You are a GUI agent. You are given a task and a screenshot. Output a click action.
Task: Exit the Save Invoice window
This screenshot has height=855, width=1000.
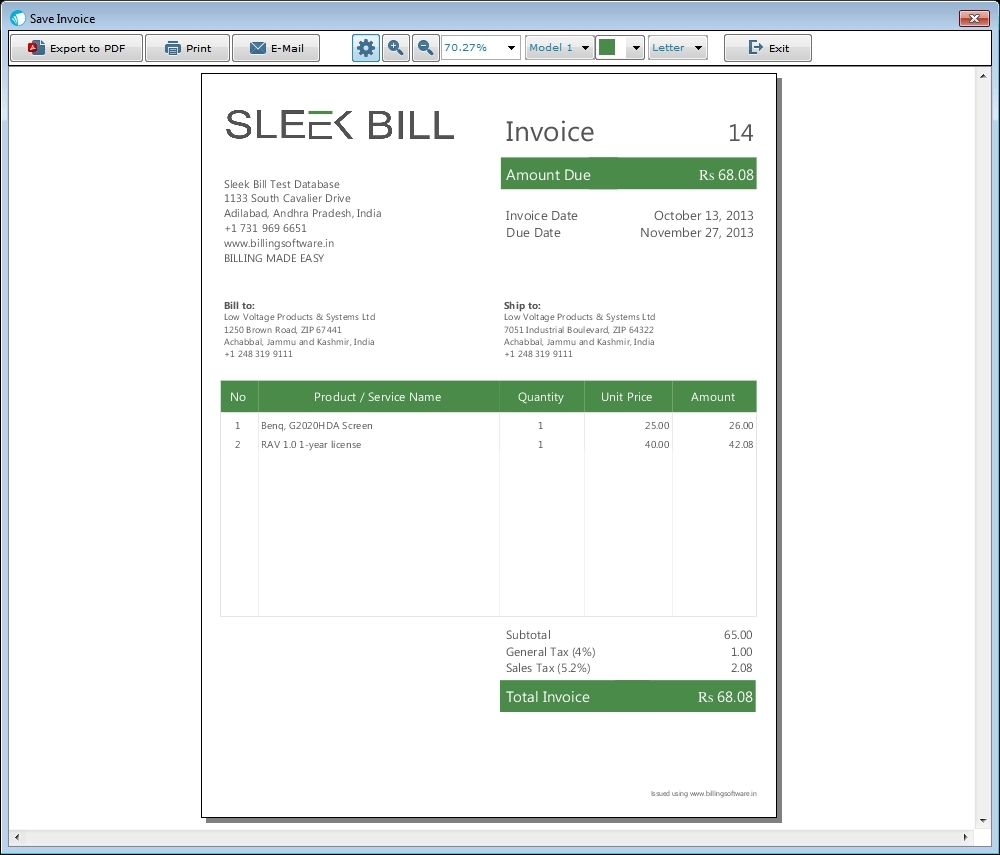coord(768,48)
